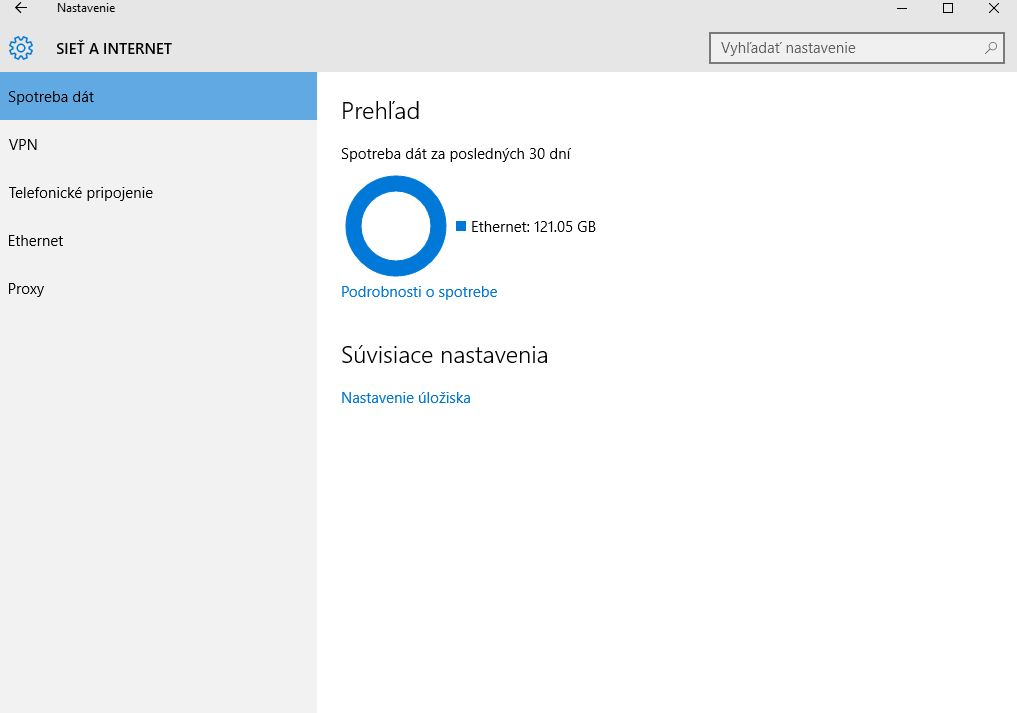Click the back arrow in title bar
The image size is (1017, 713).
click(21, 8)
